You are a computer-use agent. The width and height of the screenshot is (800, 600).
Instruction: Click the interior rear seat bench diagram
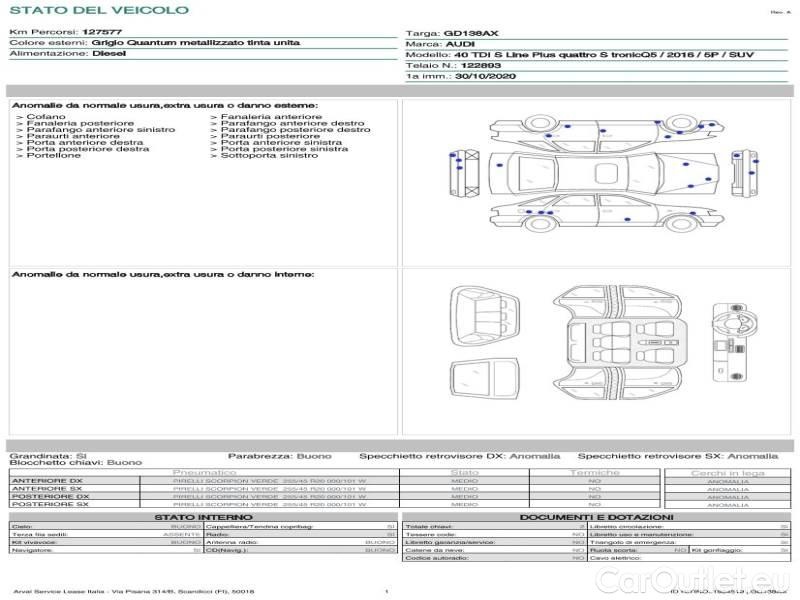click(484, 316)
